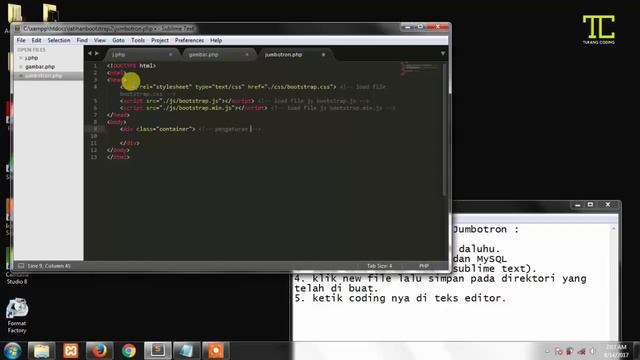Screen dimensions: 640x360
Task: Open Firefox from the taskbar
Action: click(x=99, y=351)
